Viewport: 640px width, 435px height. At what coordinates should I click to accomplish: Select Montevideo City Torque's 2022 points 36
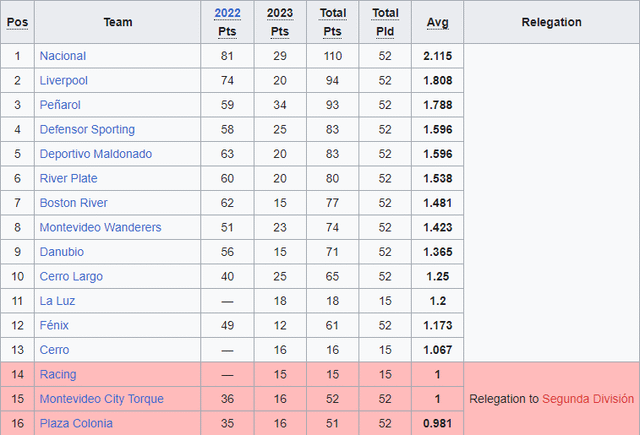(227, 399)
